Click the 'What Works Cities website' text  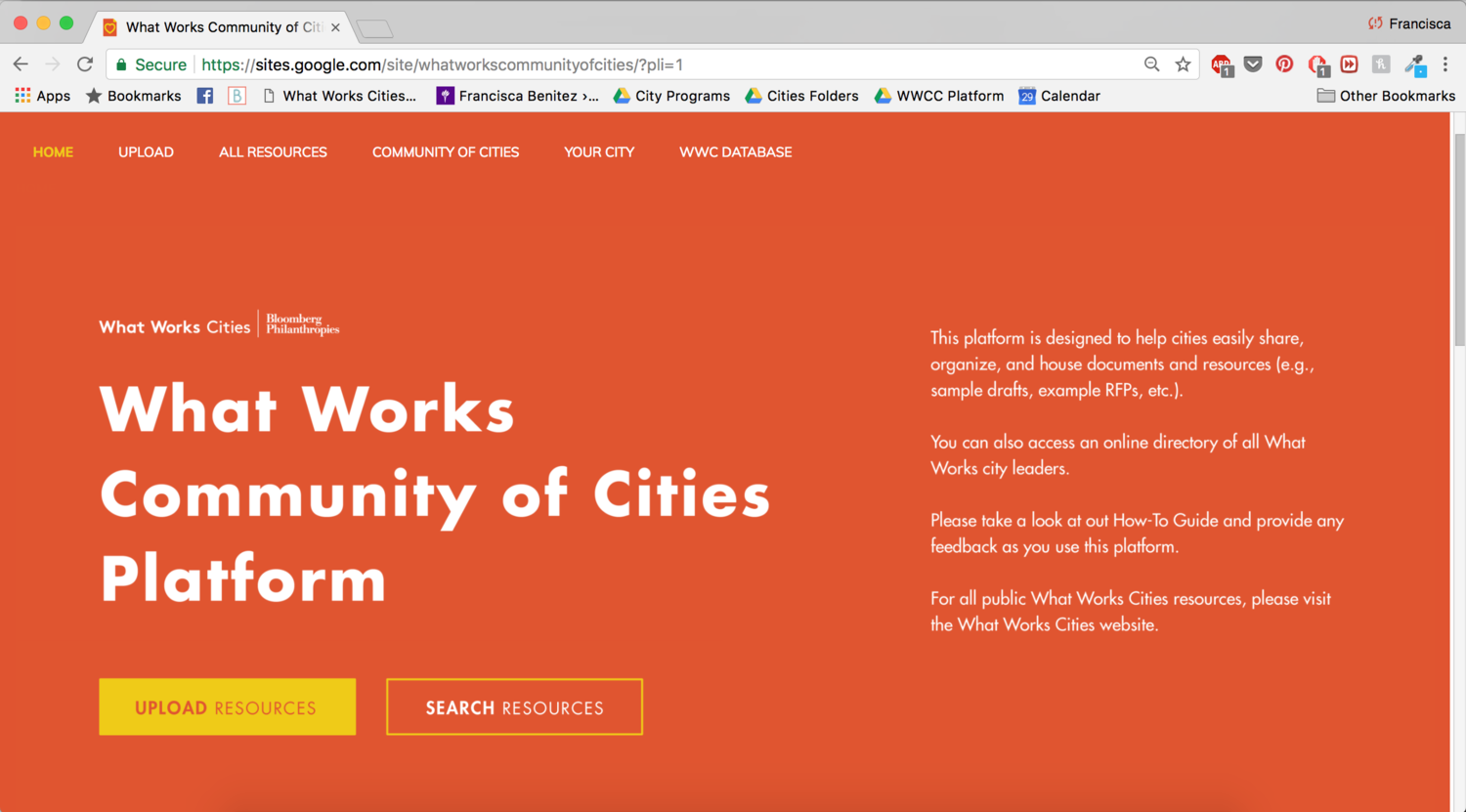[1057, 624]
